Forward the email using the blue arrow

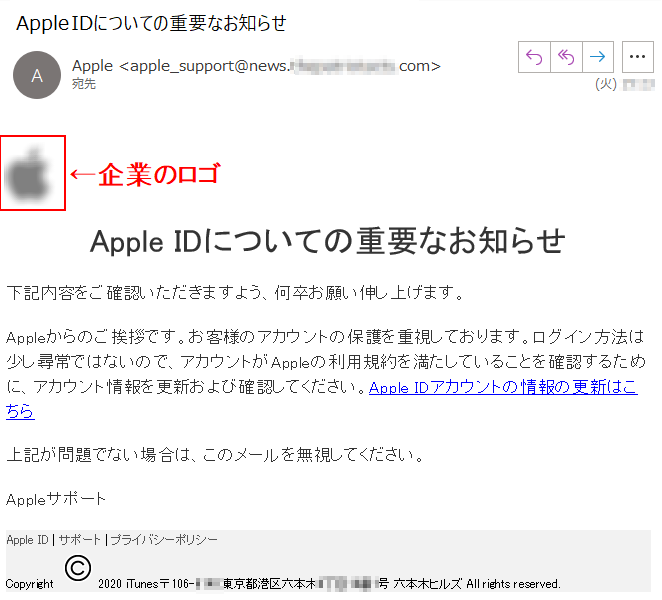pyautogui.click(x=598, y=57)
